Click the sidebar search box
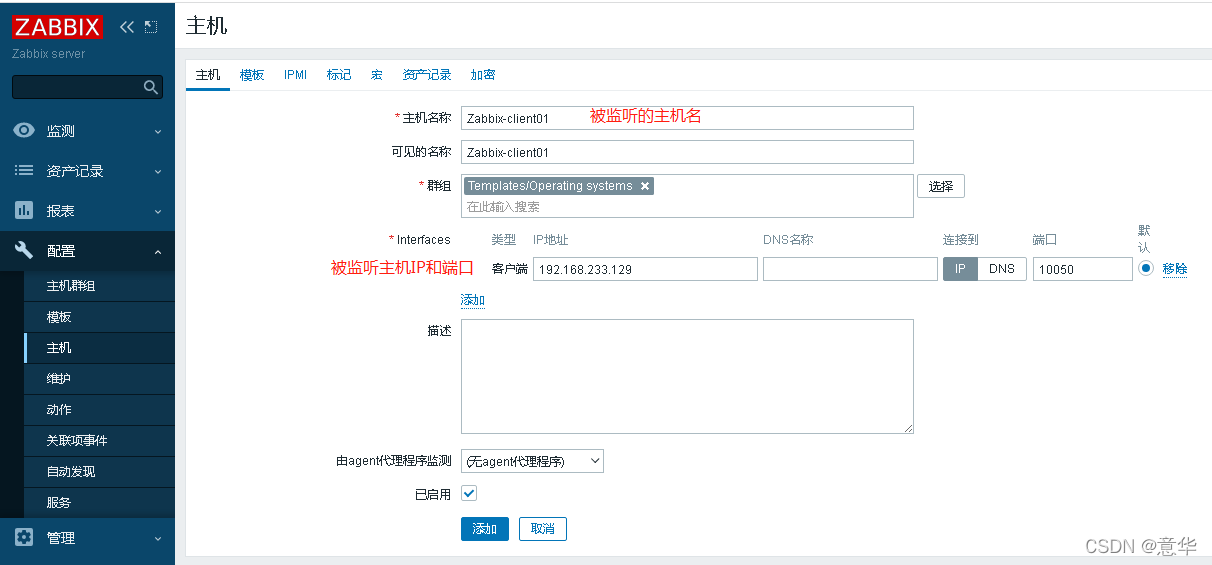This screenshot has height=565, width=1212. point(87,88)
